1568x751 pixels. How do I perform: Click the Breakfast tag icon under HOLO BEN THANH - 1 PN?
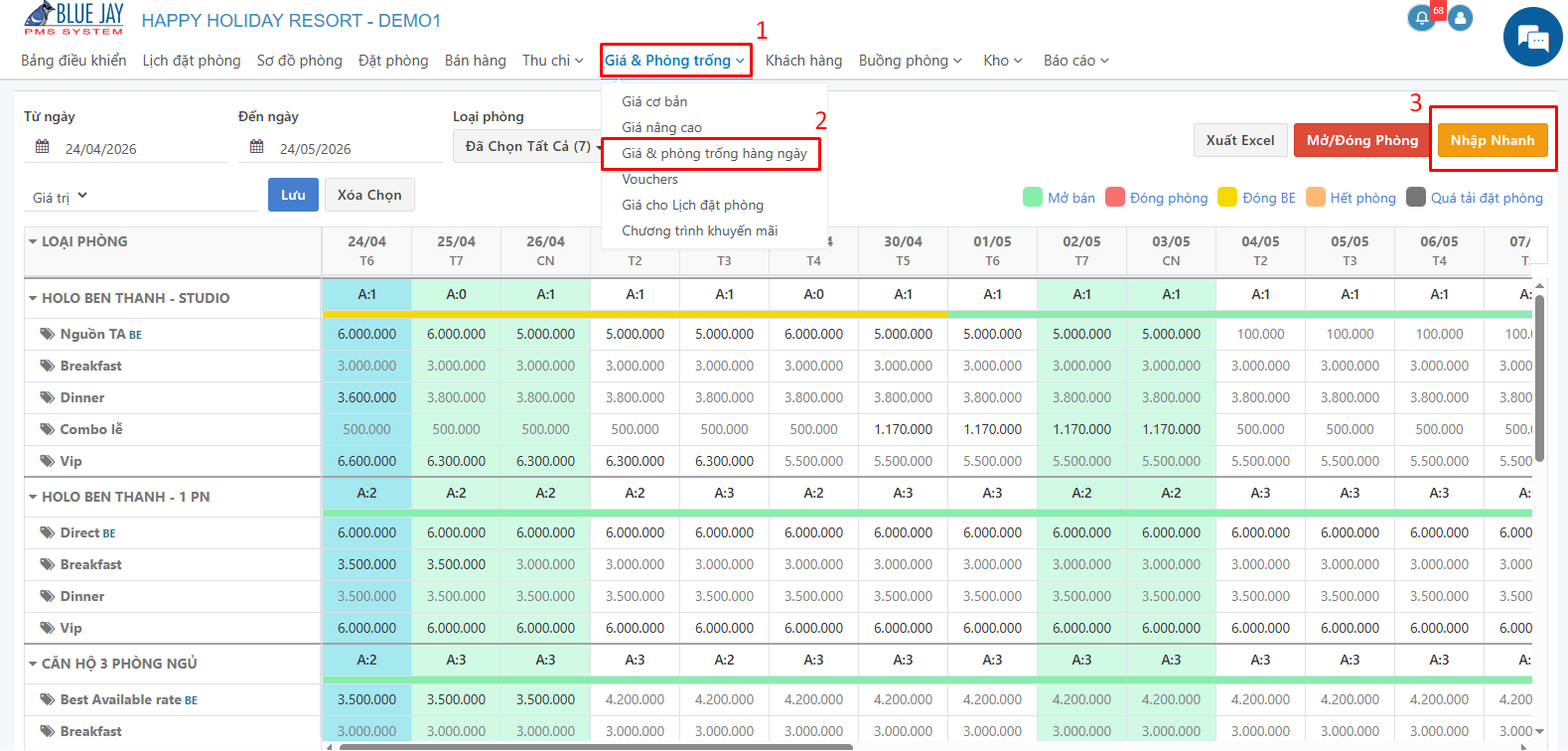(x=48, y=564)
